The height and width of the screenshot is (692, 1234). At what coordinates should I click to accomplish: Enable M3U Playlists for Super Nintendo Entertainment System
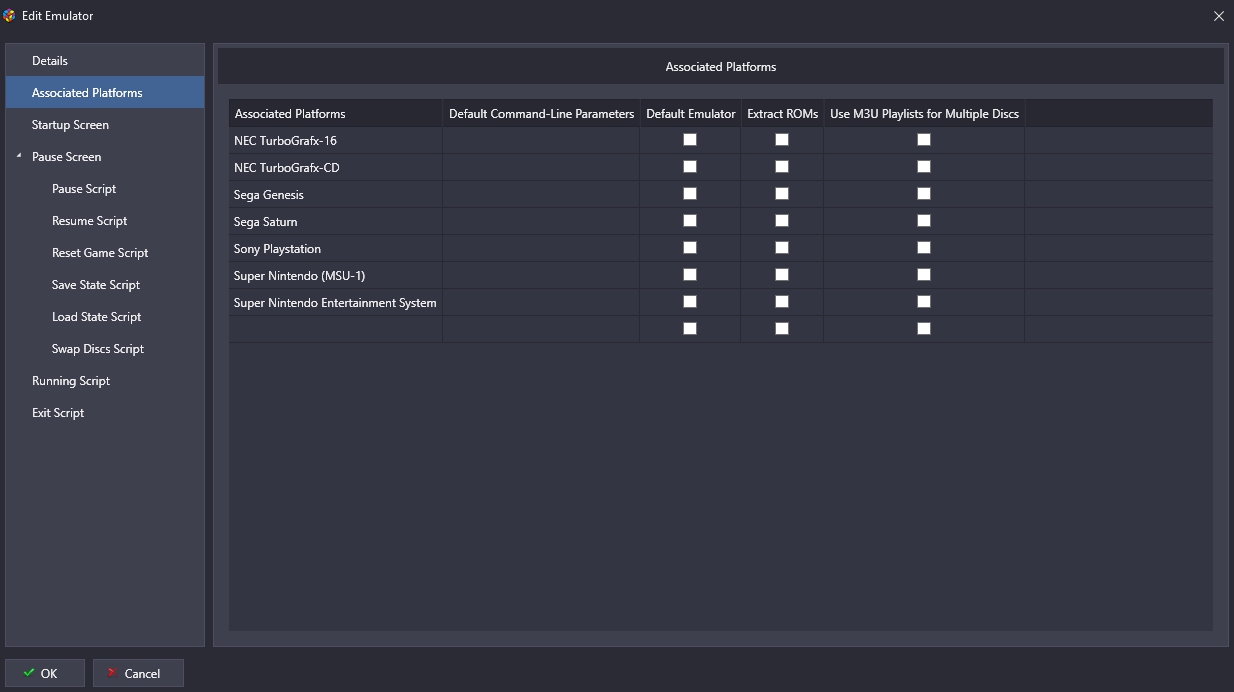(924, 302)
